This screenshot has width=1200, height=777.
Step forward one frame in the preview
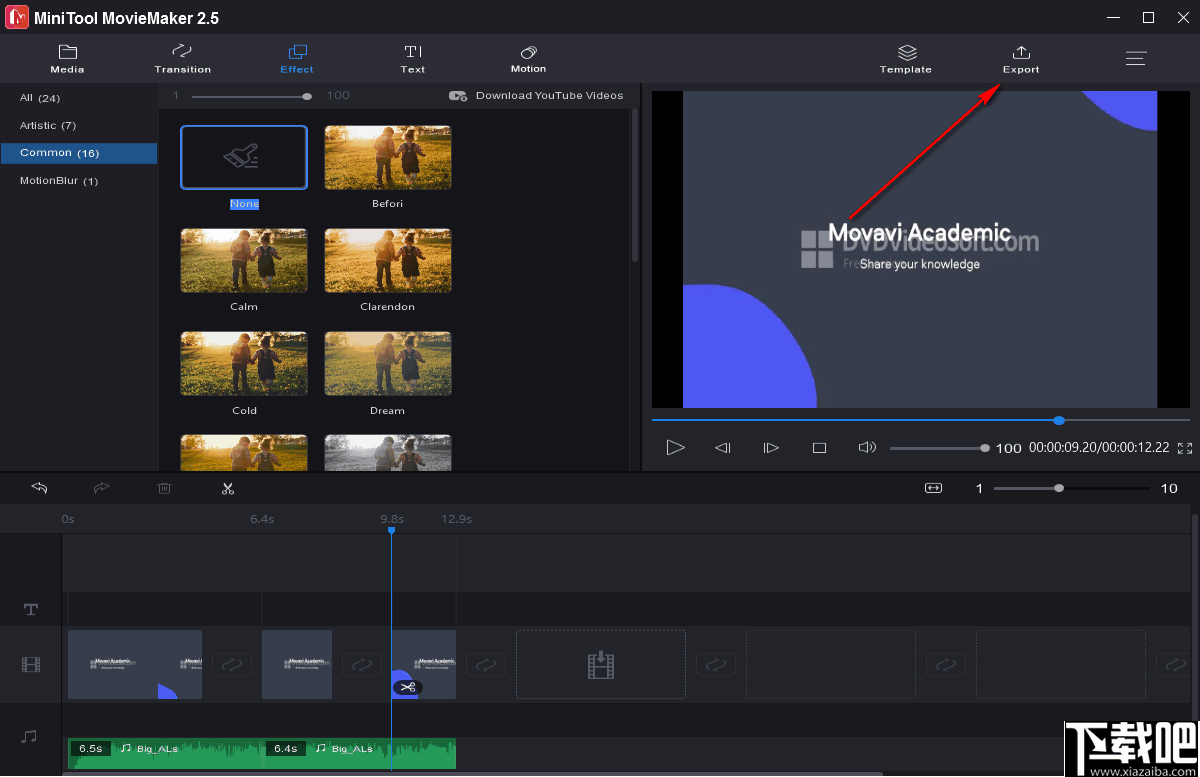[x=771, y=447]
